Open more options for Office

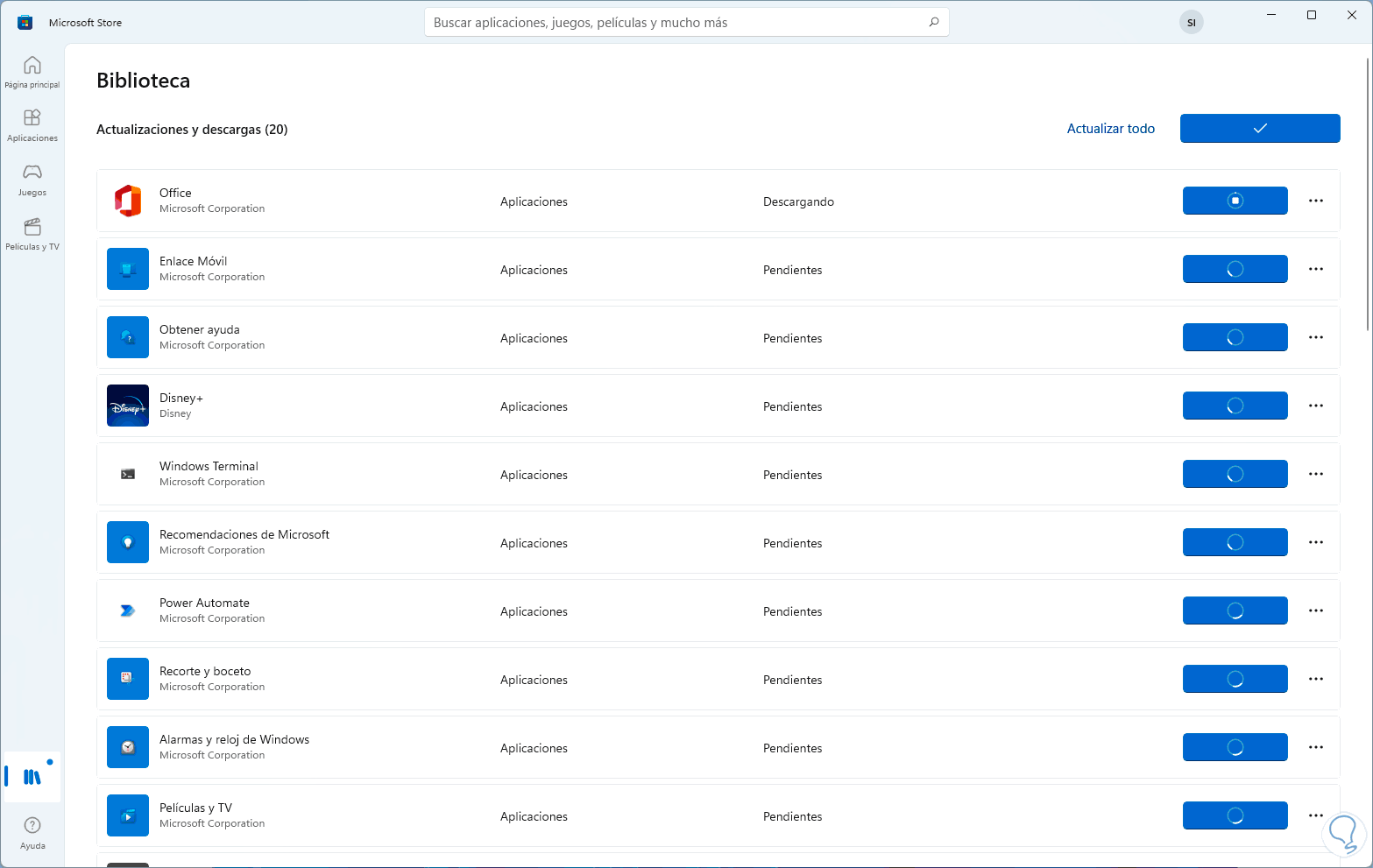(x=1315, y=201)
